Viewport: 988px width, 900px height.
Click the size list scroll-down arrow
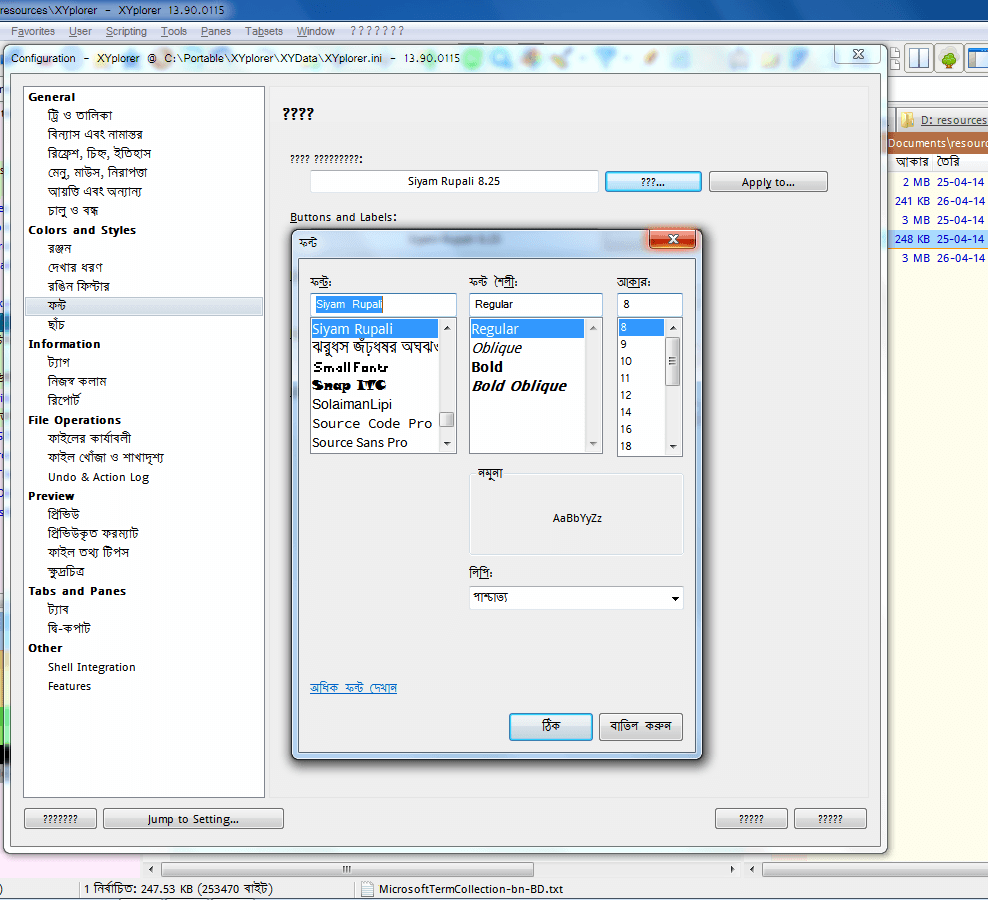point(673,446)
